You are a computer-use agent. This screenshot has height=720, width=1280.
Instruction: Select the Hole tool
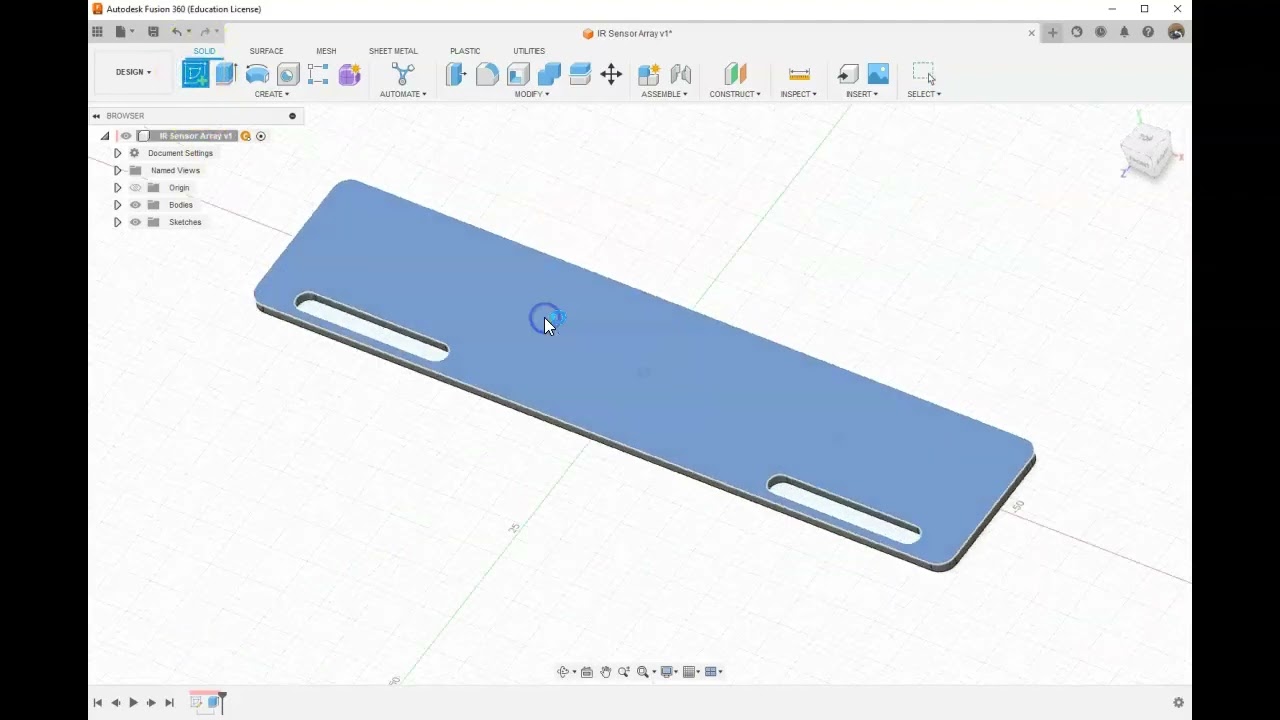coord(288,74)
